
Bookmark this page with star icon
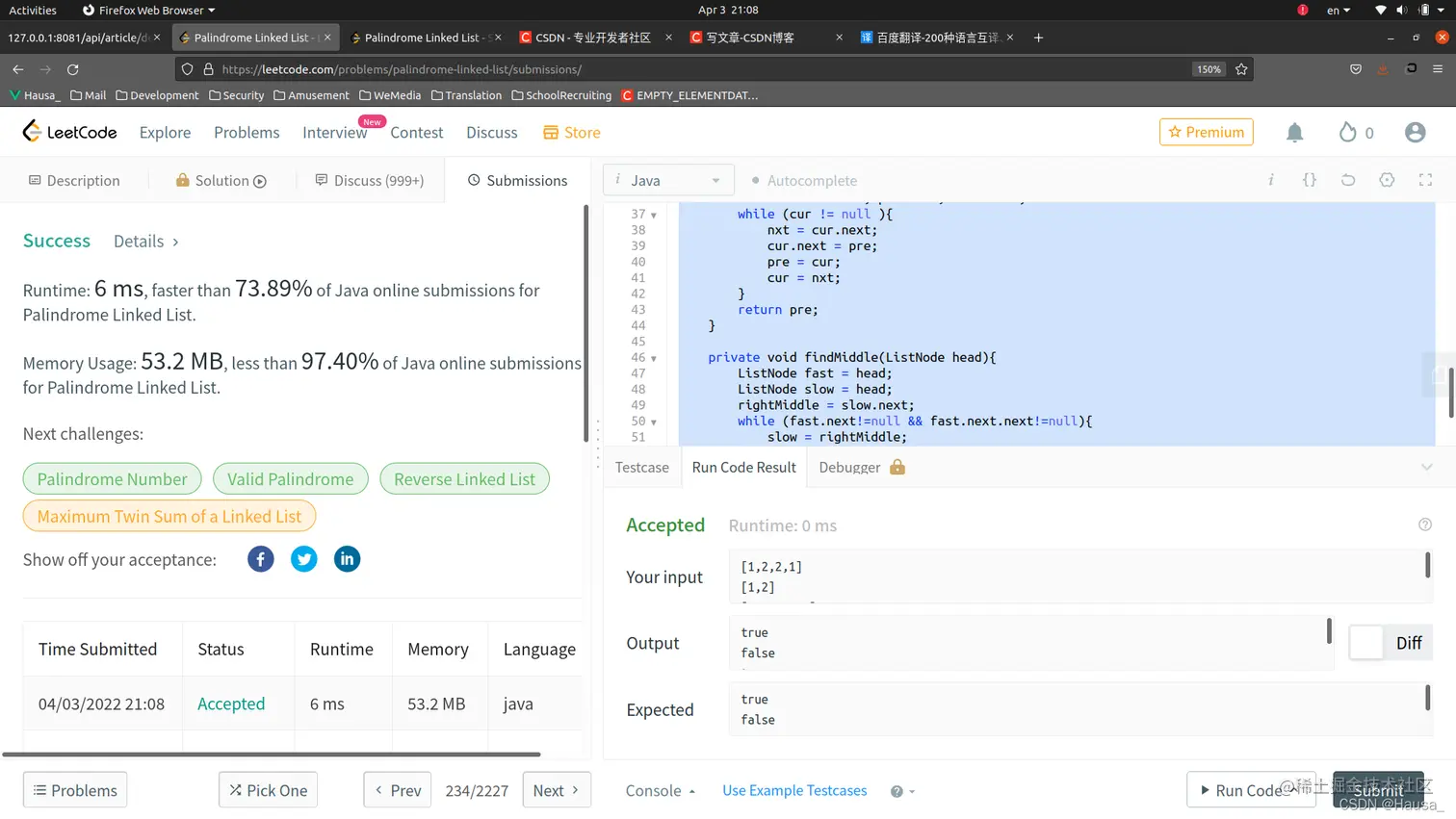1241,69
